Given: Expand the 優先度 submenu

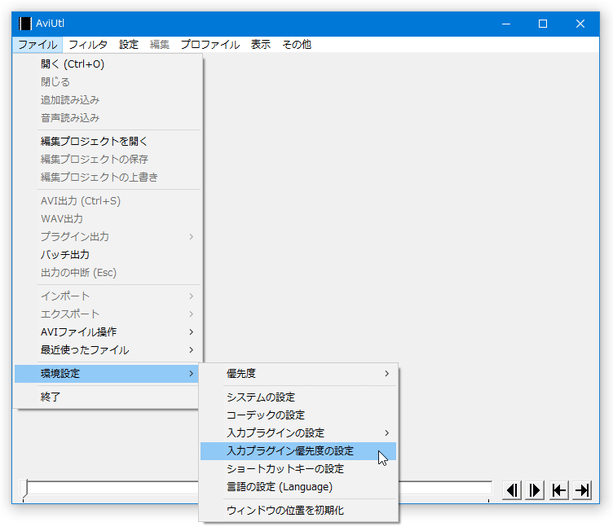Looking at the screenshot, I should click(299, 373).
